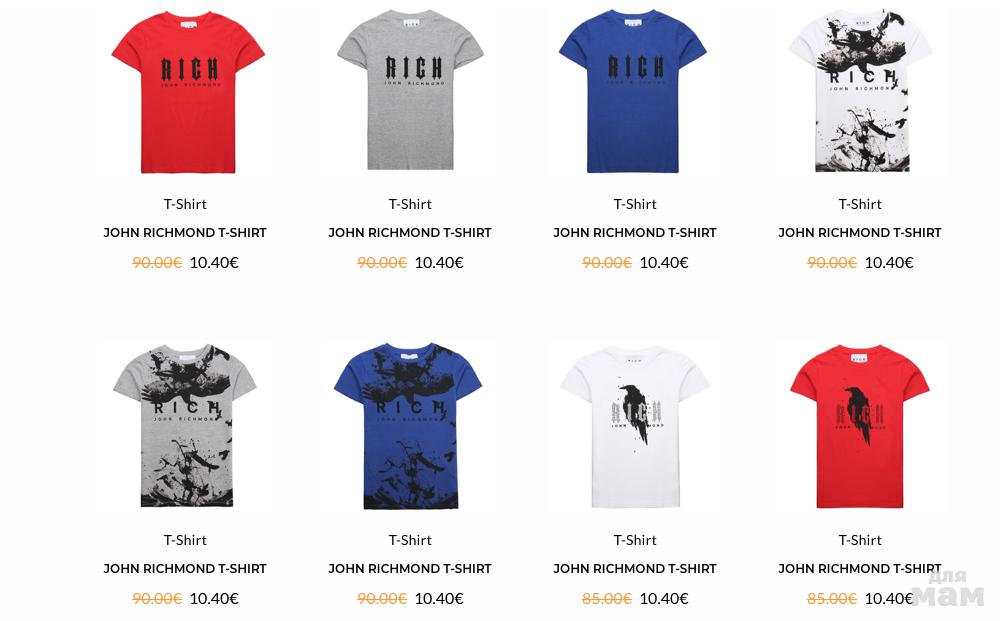Screen dimensions: 1000x621
Task: Click John Richmond T-Shirt title under gray logo shirt
Action: pos(410,233)
